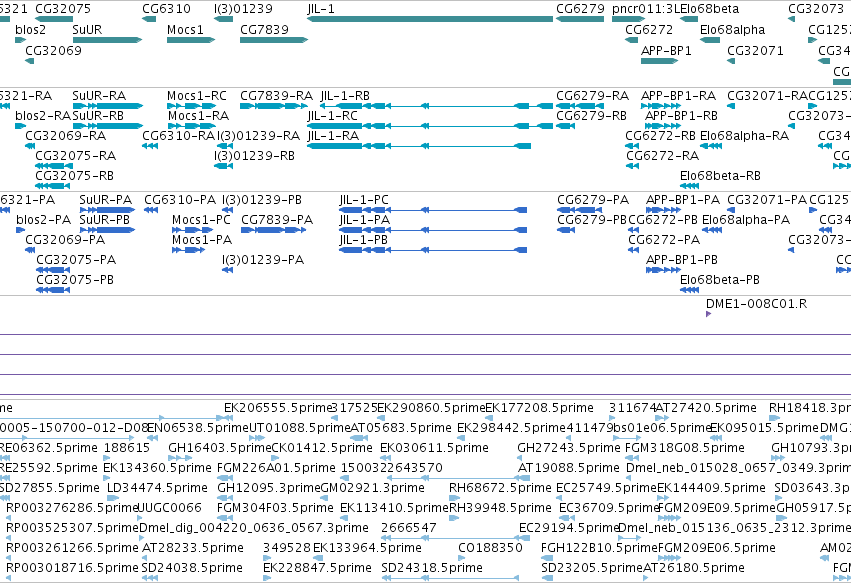Select the RP003018716.5prime EST label
Viewport: 851px width, 583px height.
tap(73, 568)
